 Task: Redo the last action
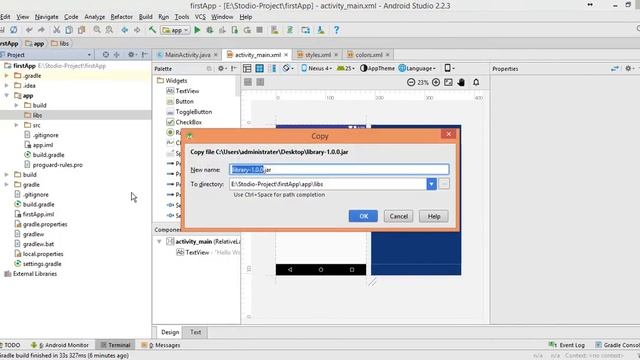click(41, 30)
